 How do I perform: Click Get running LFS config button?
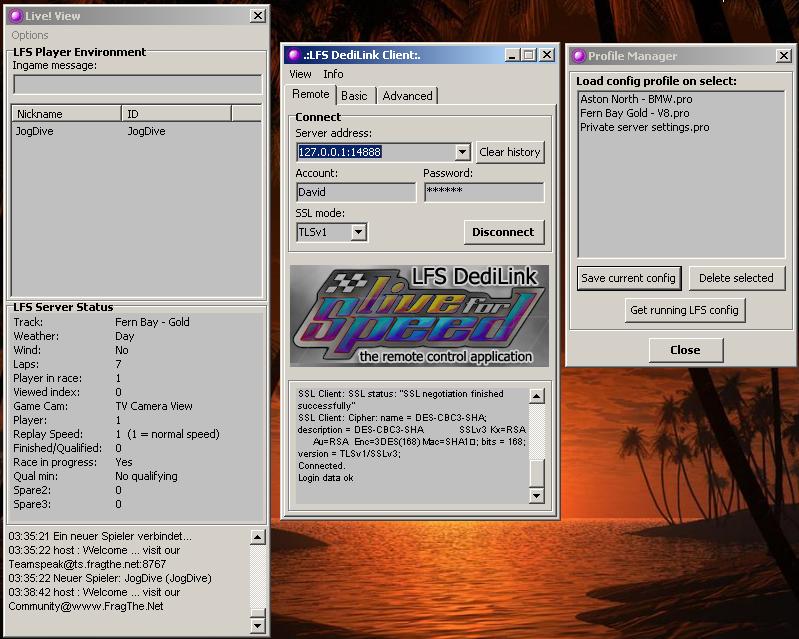[x=684, y=310]
